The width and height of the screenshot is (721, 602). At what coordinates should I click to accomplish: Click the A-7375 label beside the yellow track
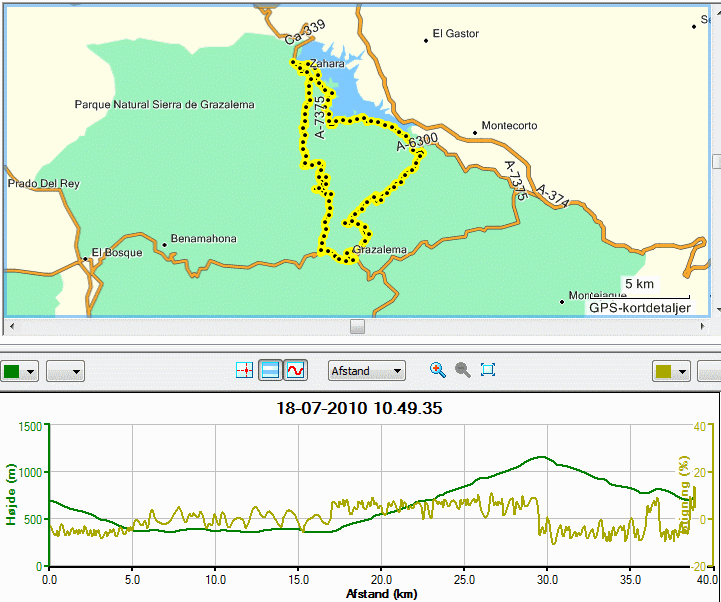(x=321, y=117)
